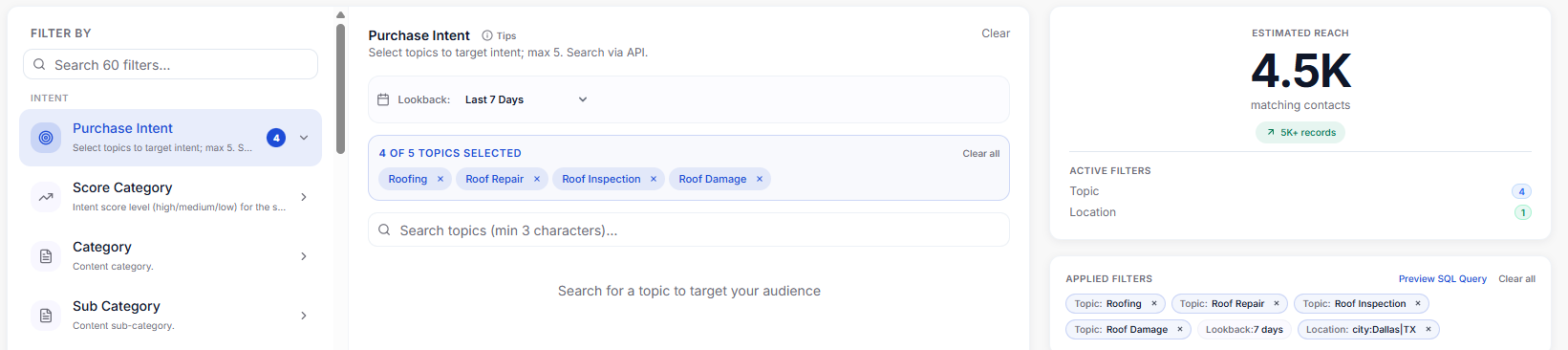The height and width of the screenshot is (350, 1568).
Task: Remove the Roof Inspection topic chip
Action: point(654,179)
